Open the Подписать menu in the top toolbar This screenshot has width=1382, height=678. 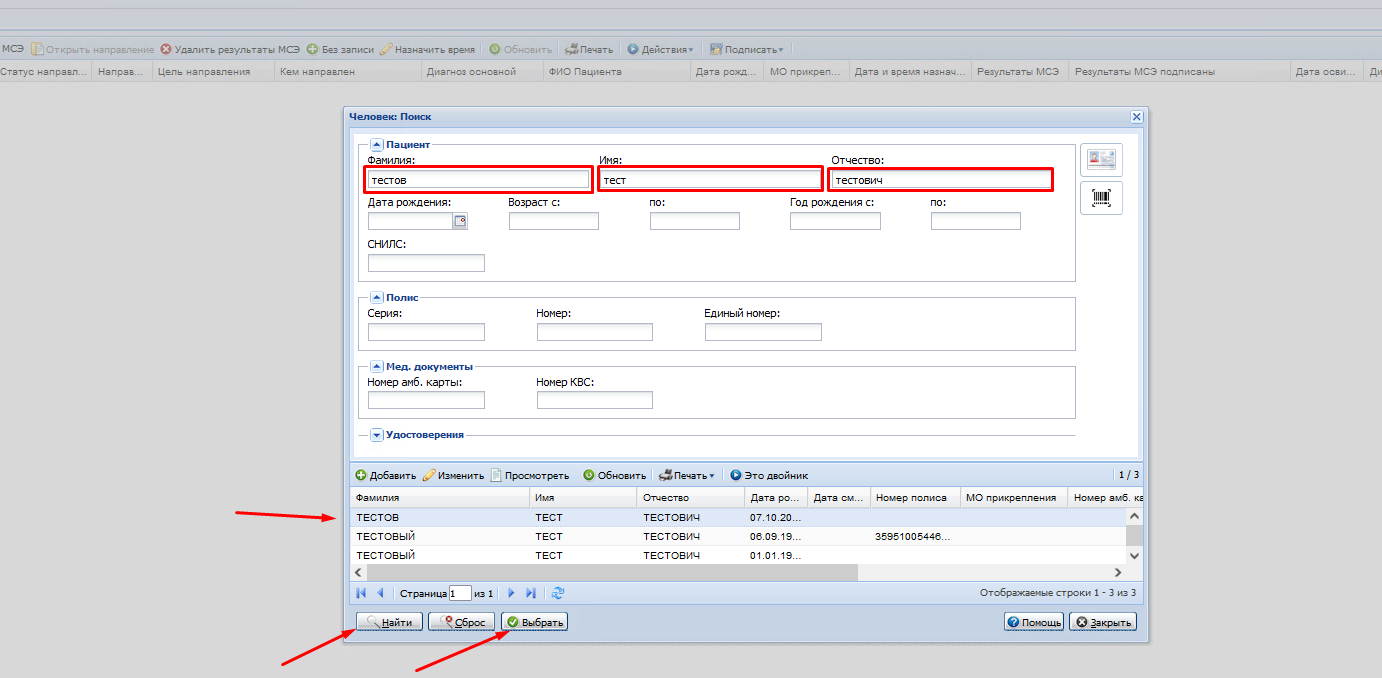tap(746, 49)
